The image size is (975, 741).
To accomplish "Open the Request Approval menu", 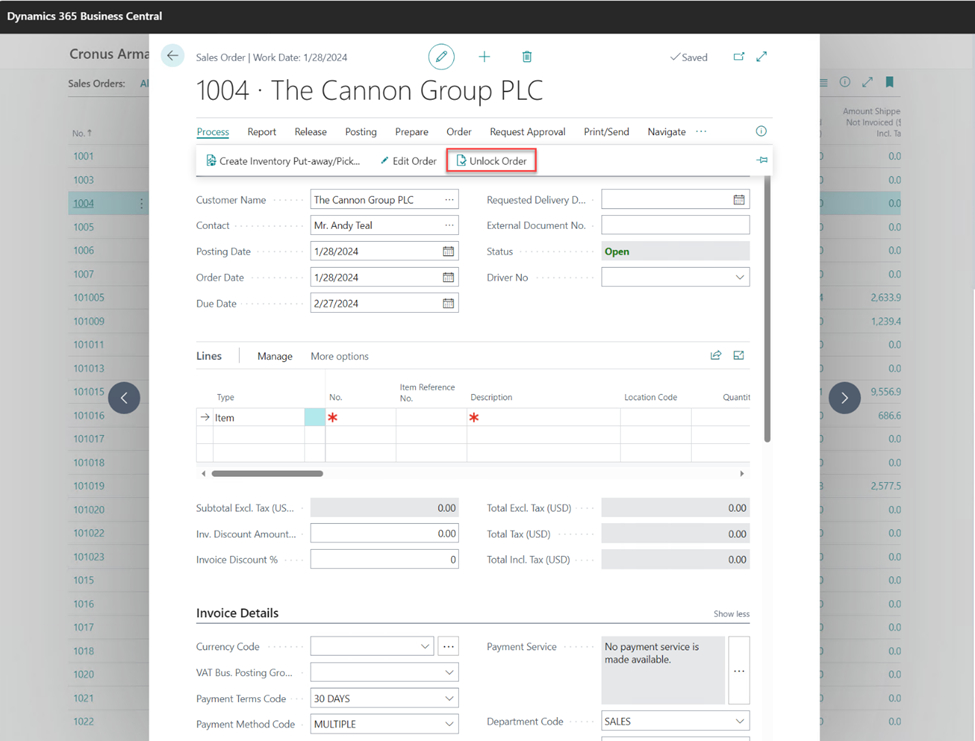I will (527, 132).
